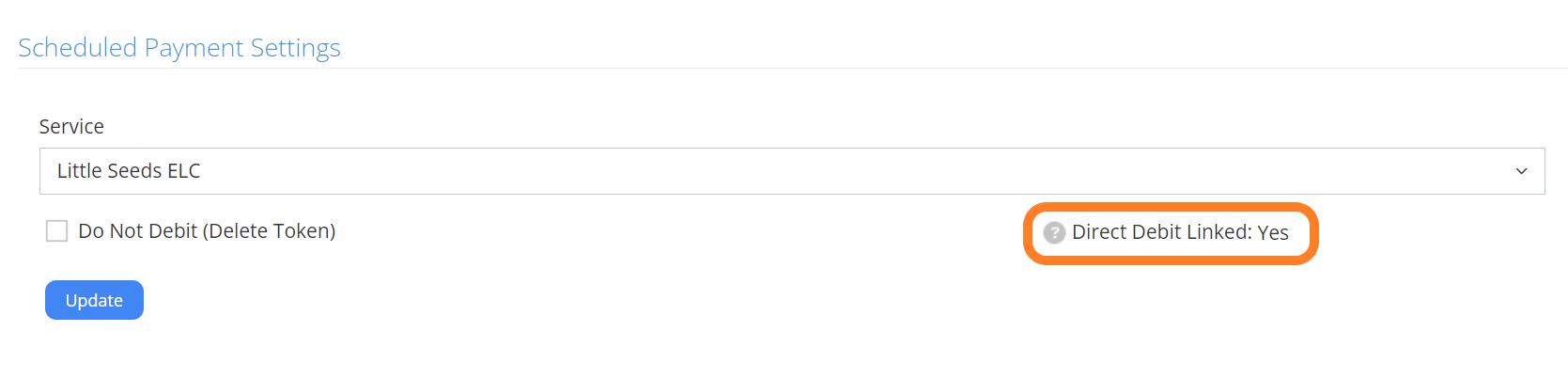Save the settings with Update
Viewport: 1568px width, 379px height.
point(94,300)
